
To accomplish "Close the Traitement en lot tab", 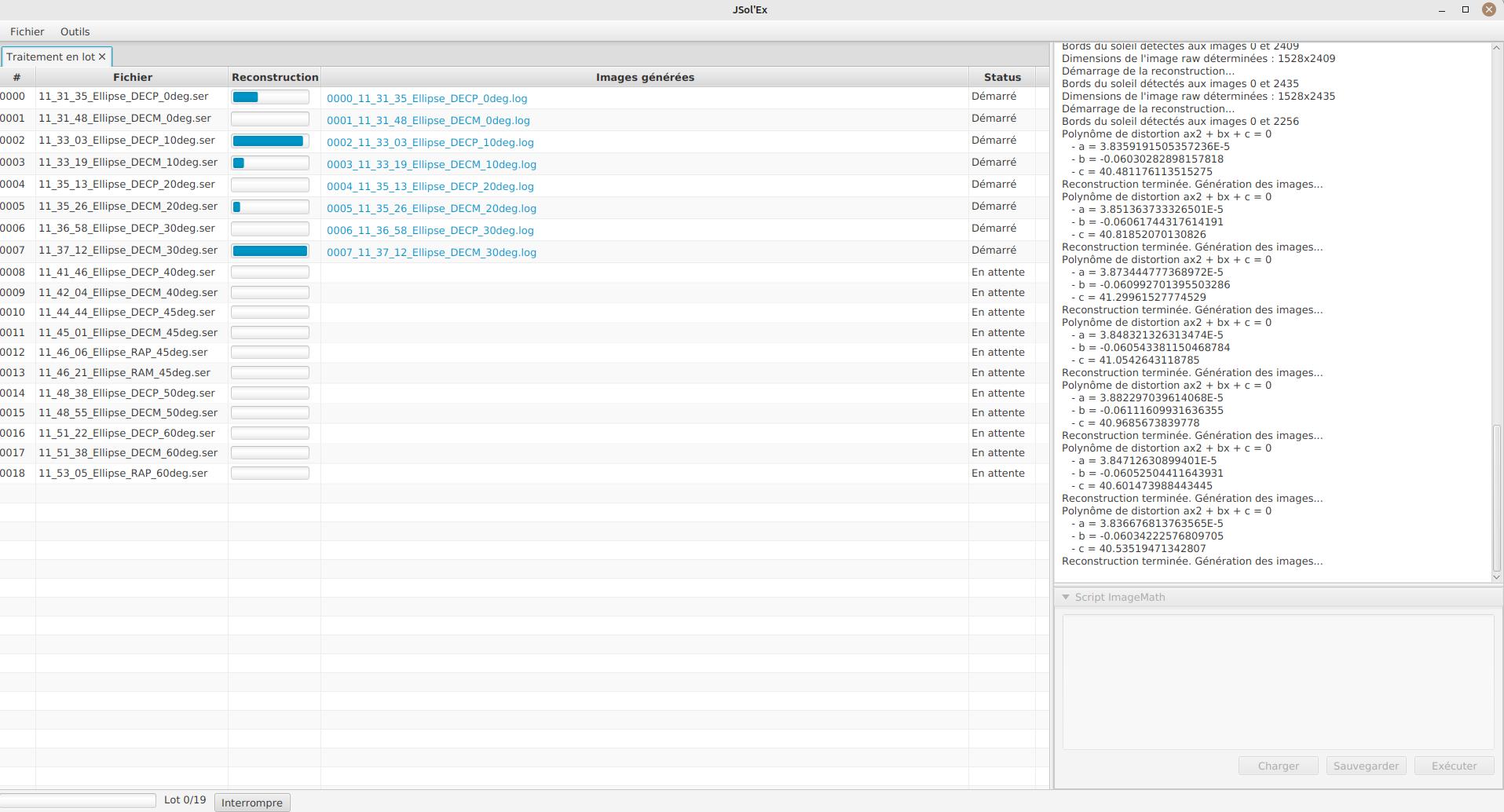I will coord(102,57).
